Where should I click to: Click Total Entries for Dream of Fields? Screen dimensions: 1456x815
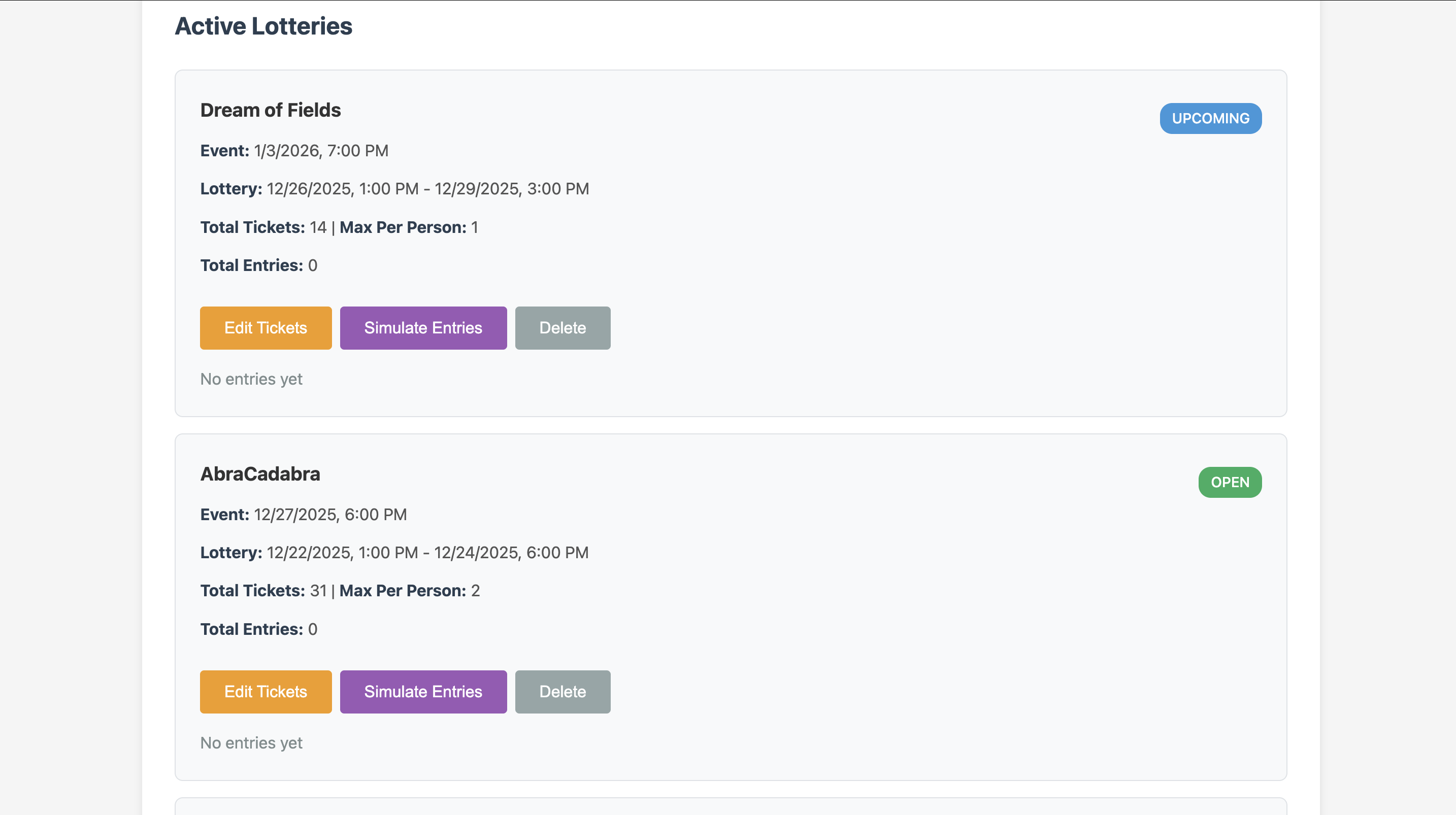[258, 265]
